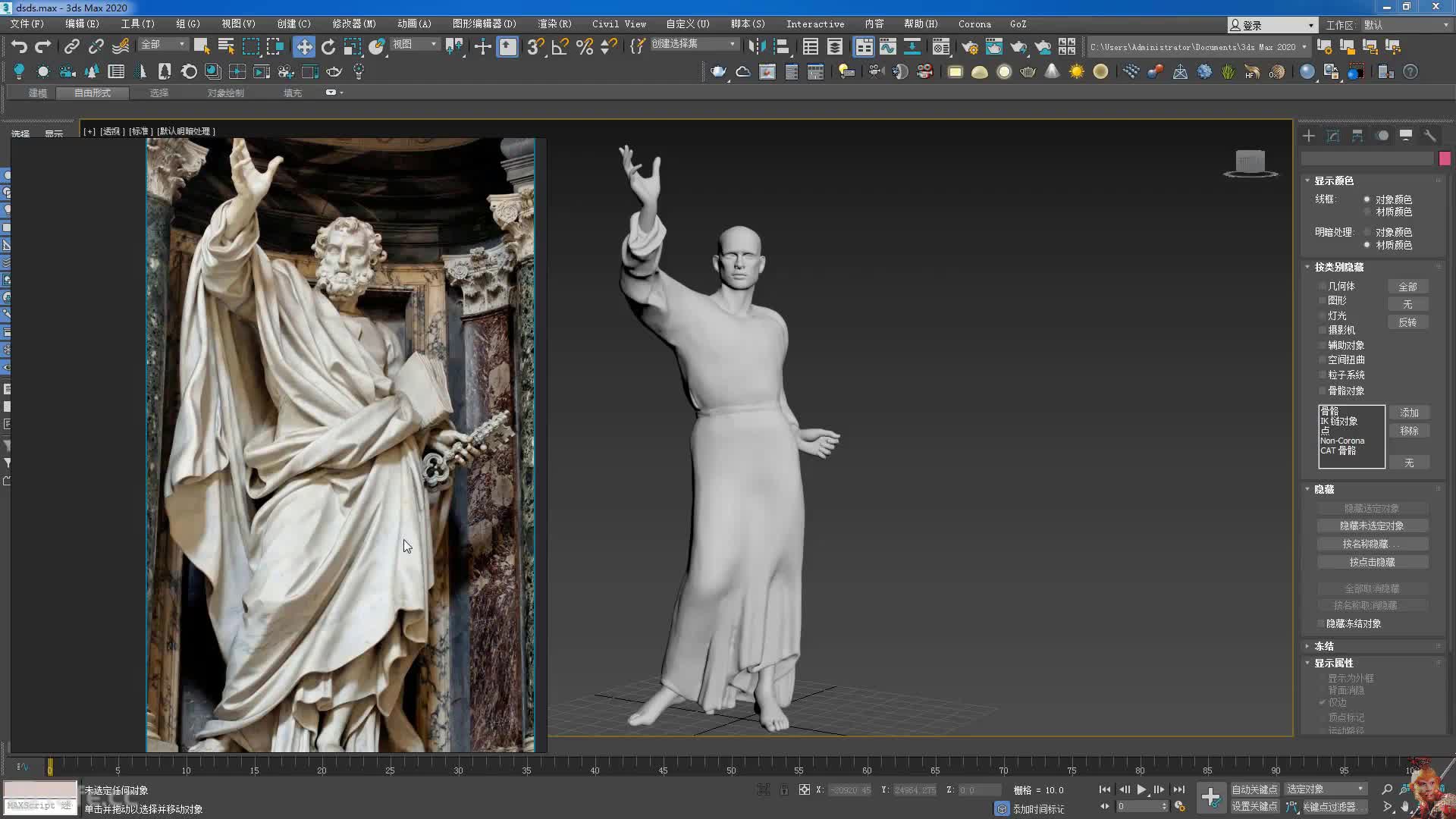Viewport: 1456px width, 819px height.
Task: Check the 几何体 hide category box
Action: coord(1323,286)
